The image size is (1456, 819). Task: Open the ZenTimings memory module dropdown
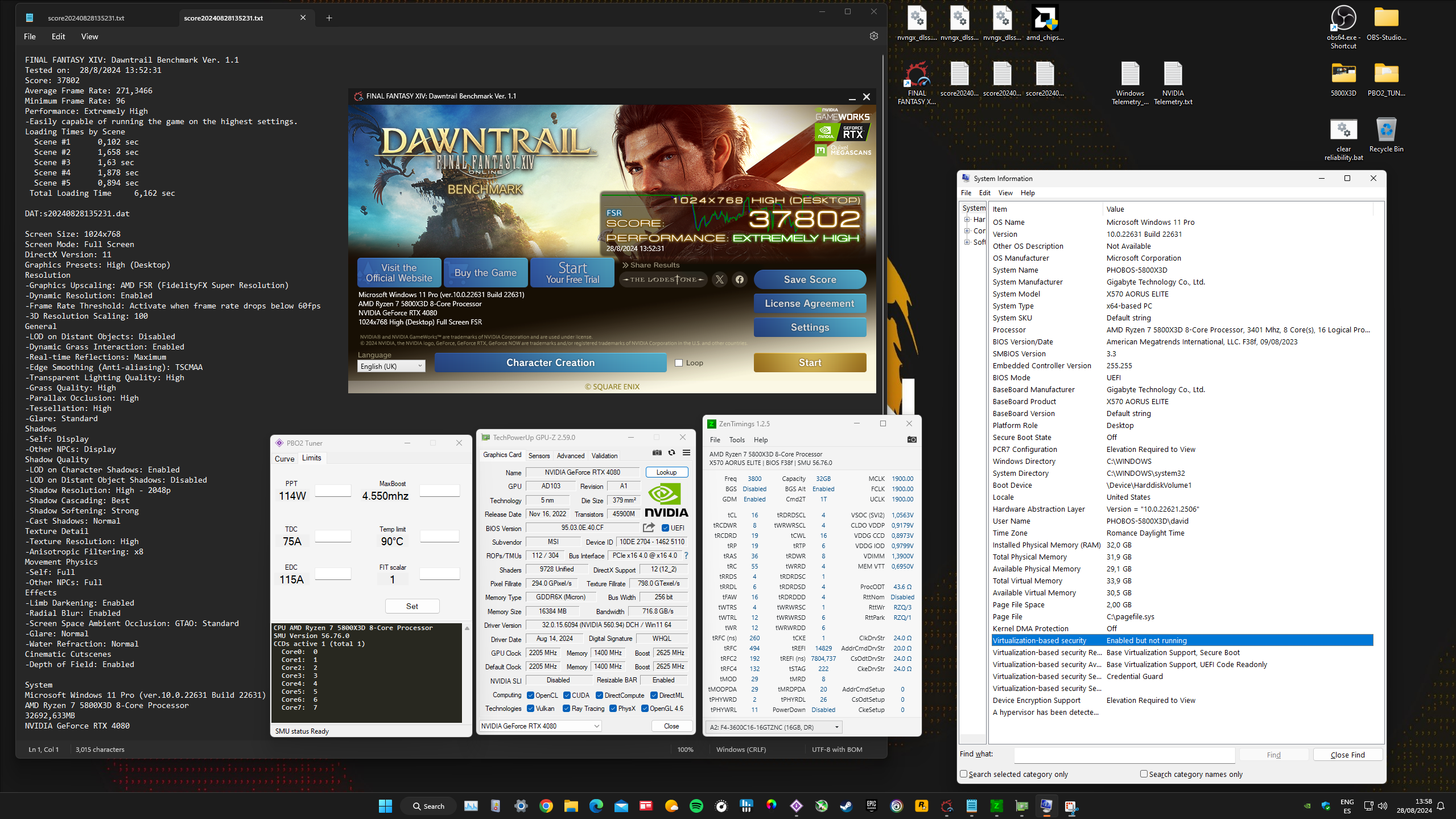[774, 727]
